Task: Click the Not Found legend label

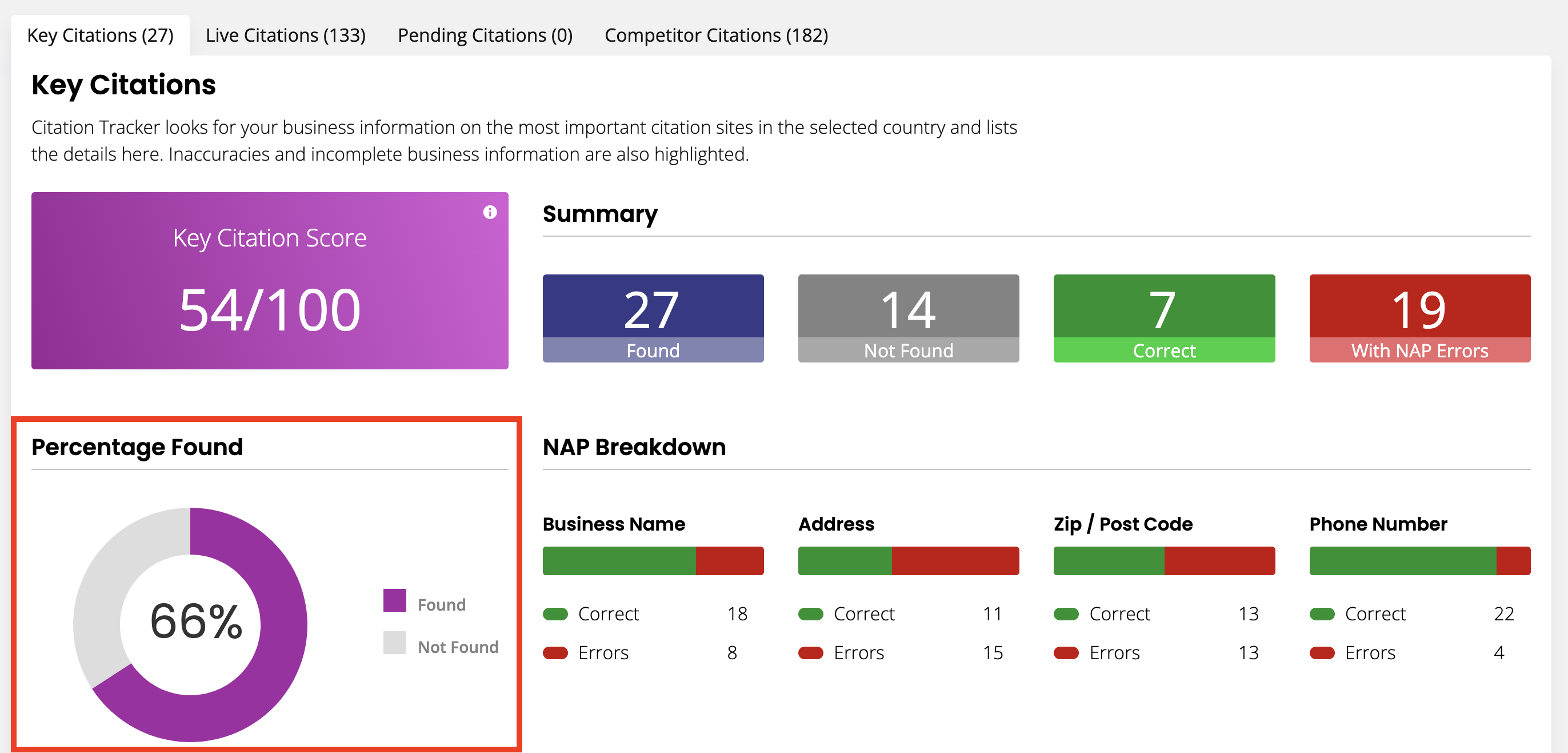Action: tap(458, 647)
